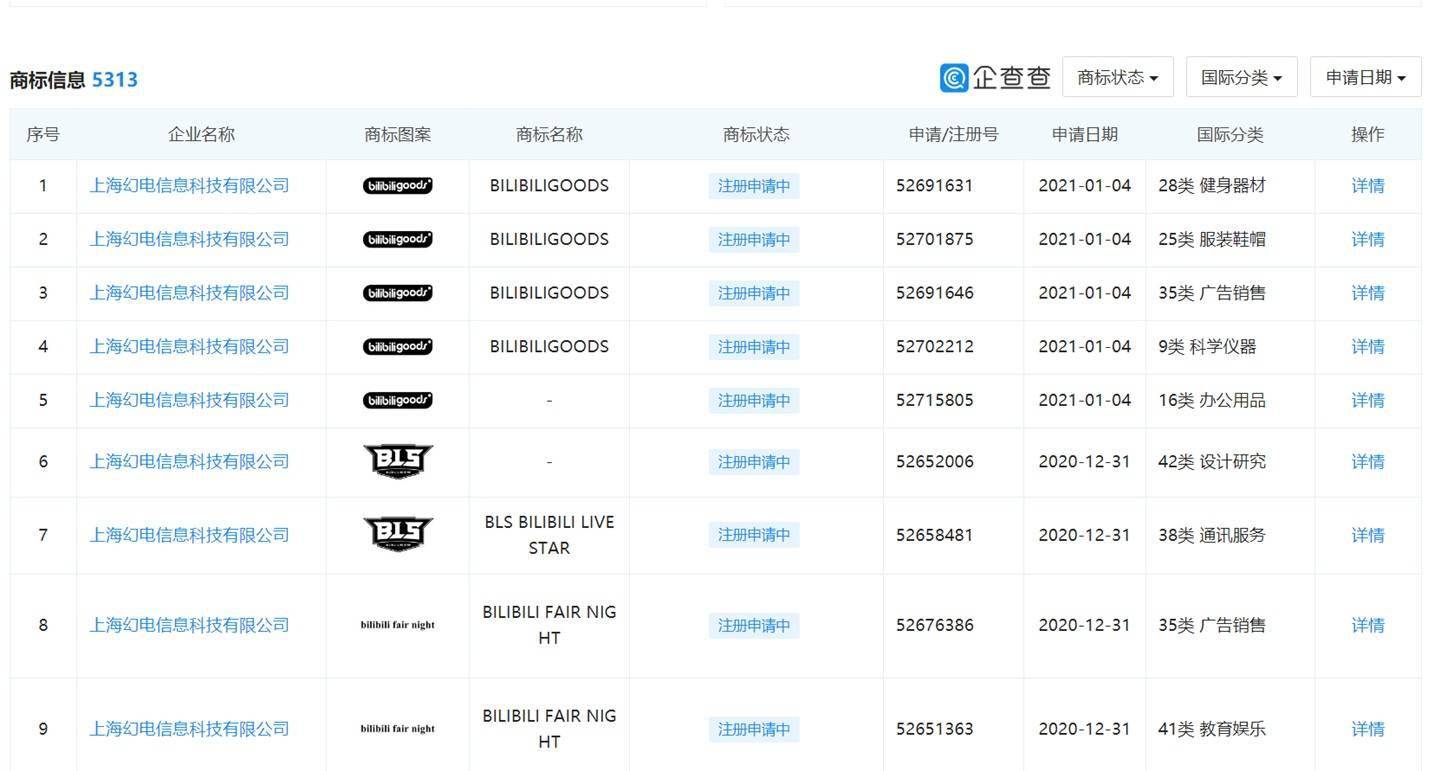Click the 申请/注册号 column header
The image size is (1440, 771).
pos(953,134)
